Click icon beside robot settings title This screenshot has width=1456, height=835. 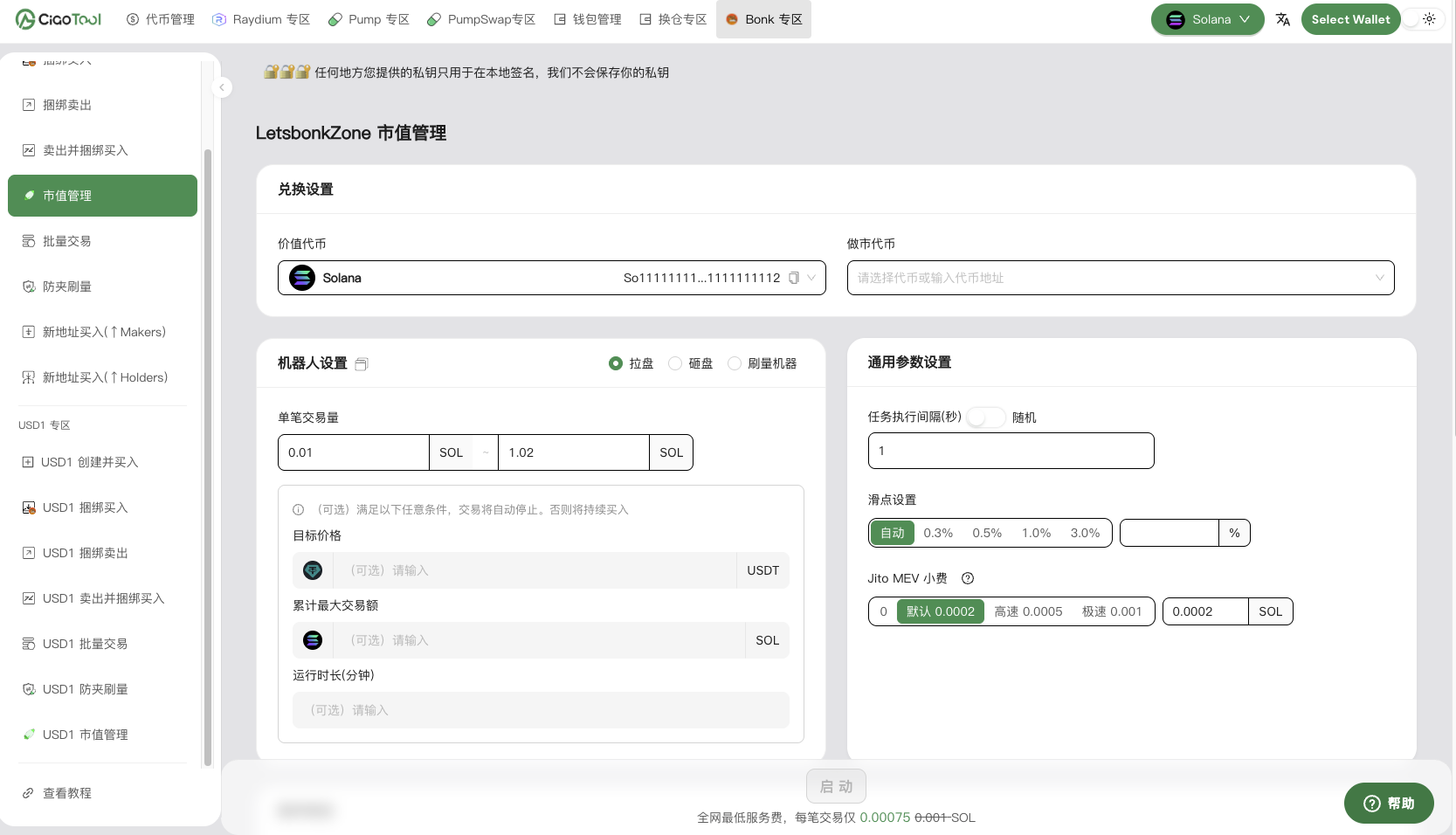click(x=362, y=364)
